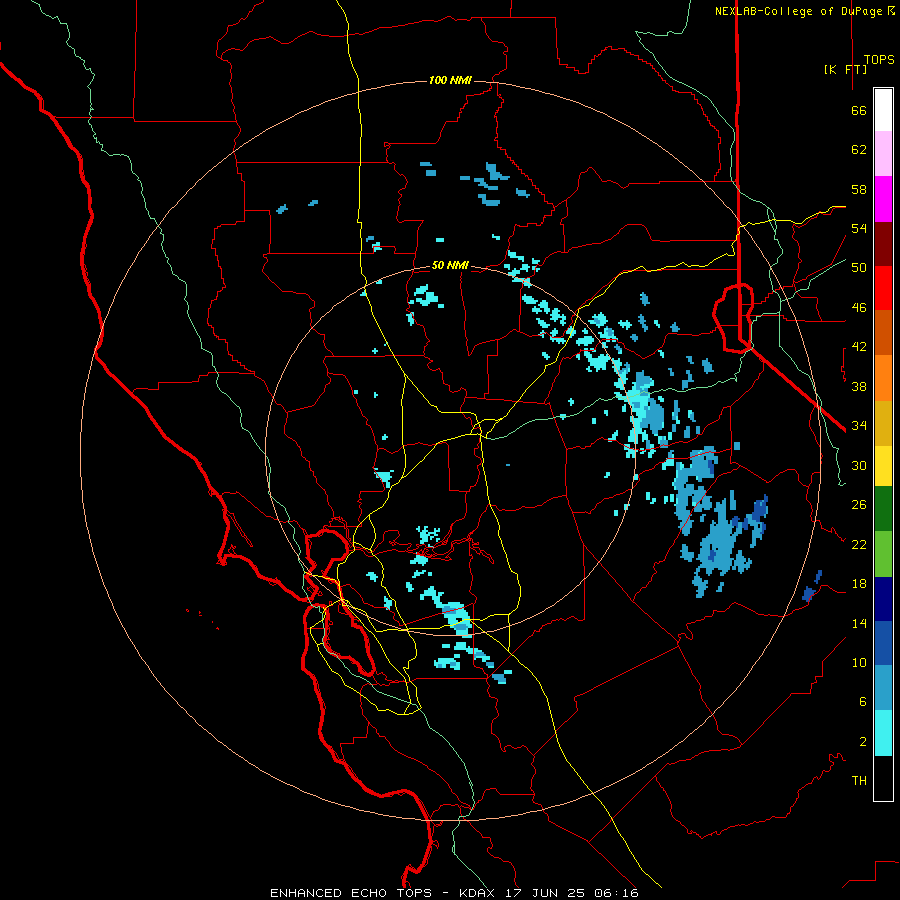Click the legend value "18"
Screen dimensions: 900x900
pos(859,584)
